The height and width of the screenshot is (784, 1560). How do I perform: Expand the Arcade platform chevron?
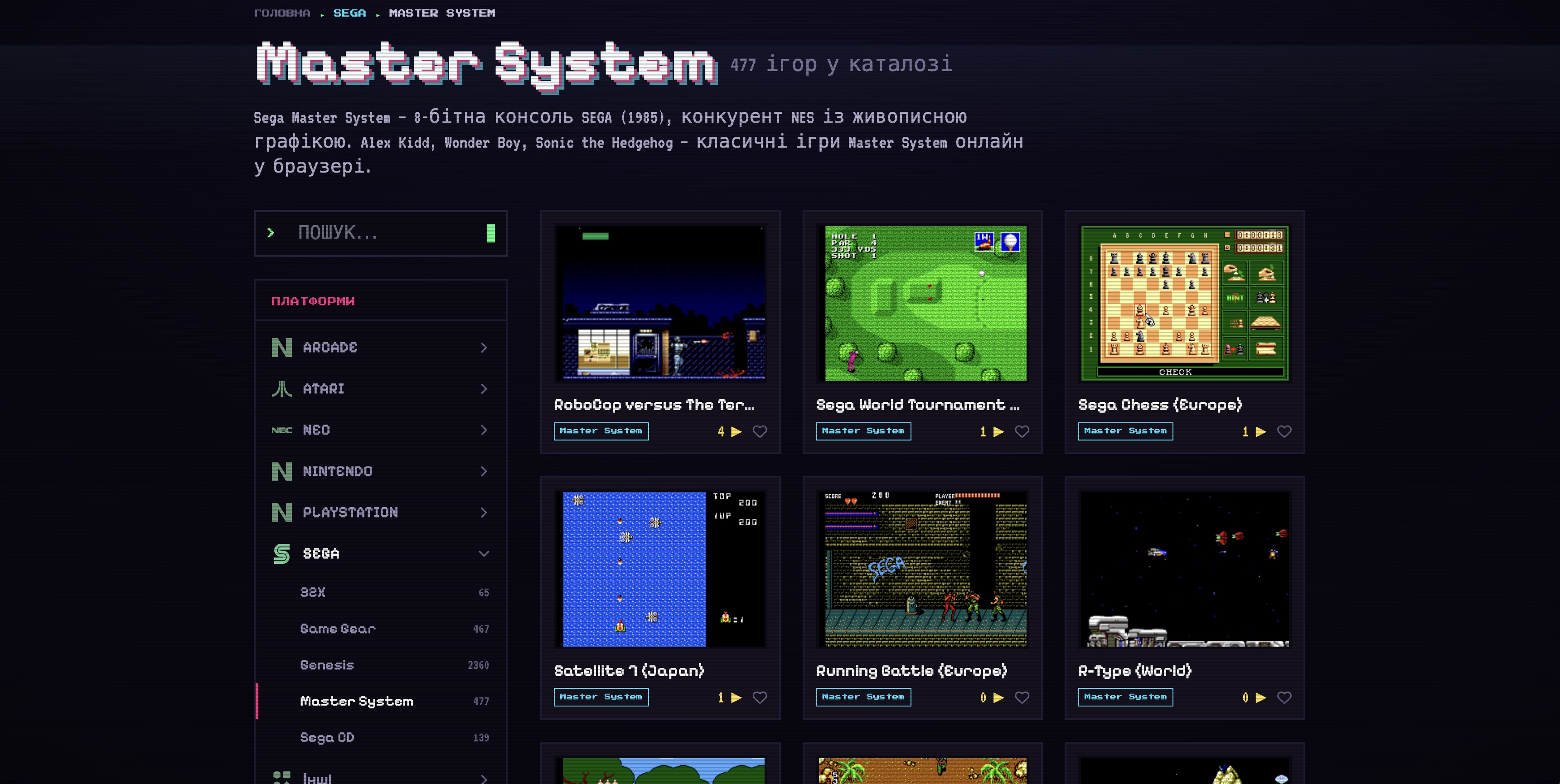click(x=483, y=348)
